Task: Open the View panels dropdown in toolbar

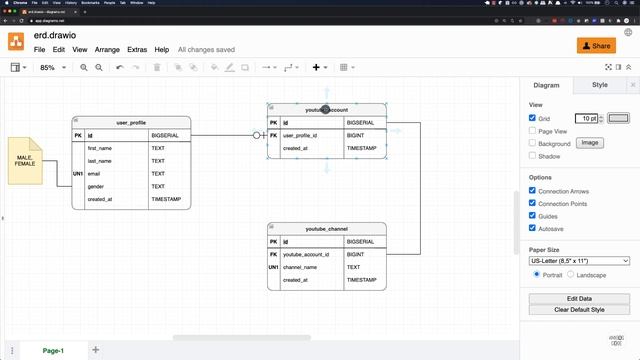Action: coord(18,67)
